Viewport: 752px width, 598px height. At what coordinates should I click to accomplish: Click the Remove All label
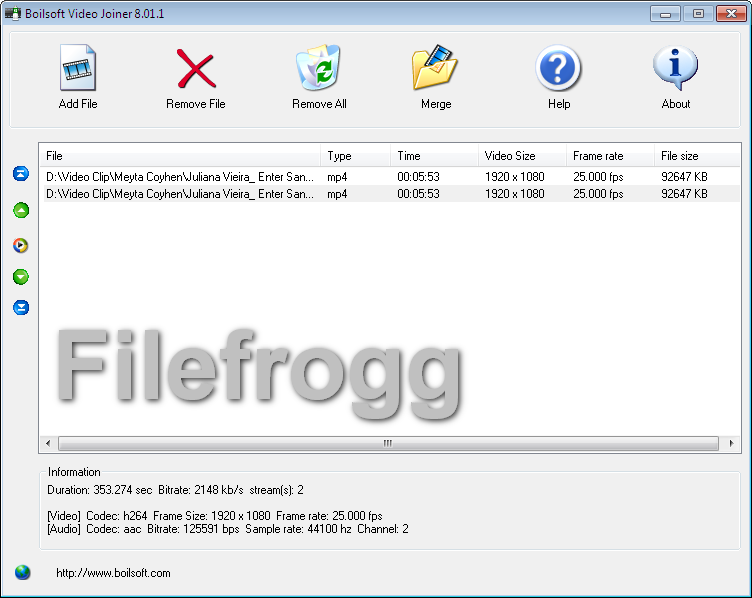click(x=319, y=104)
